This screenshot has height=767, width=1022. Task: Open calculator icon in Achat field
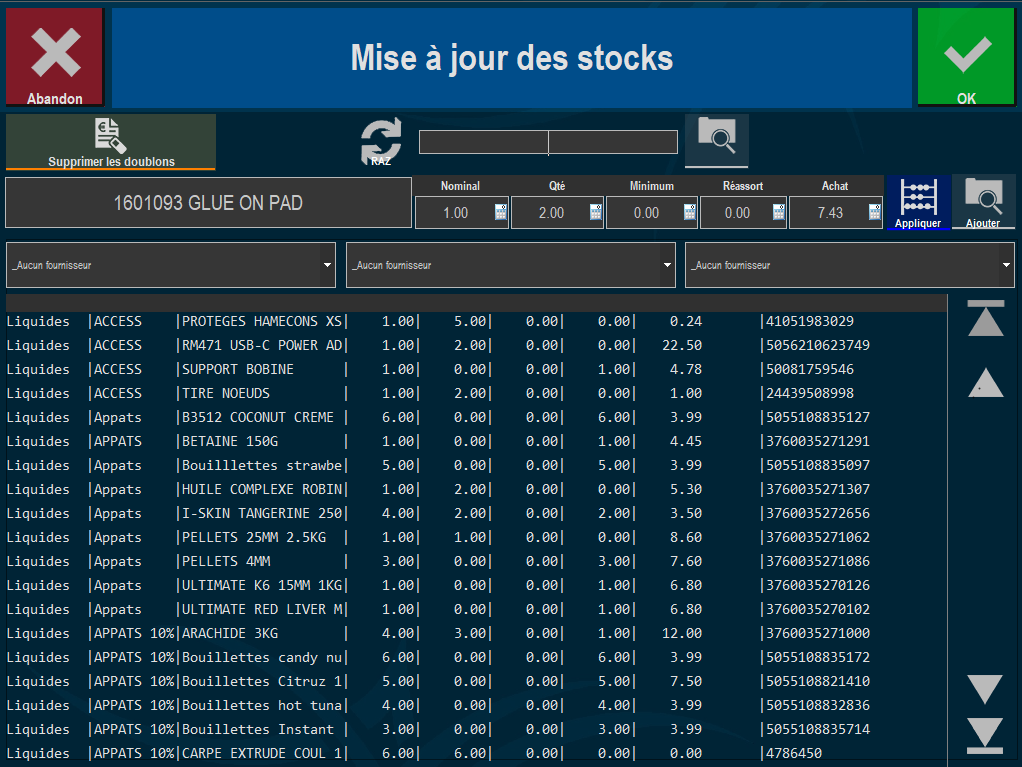875,212
